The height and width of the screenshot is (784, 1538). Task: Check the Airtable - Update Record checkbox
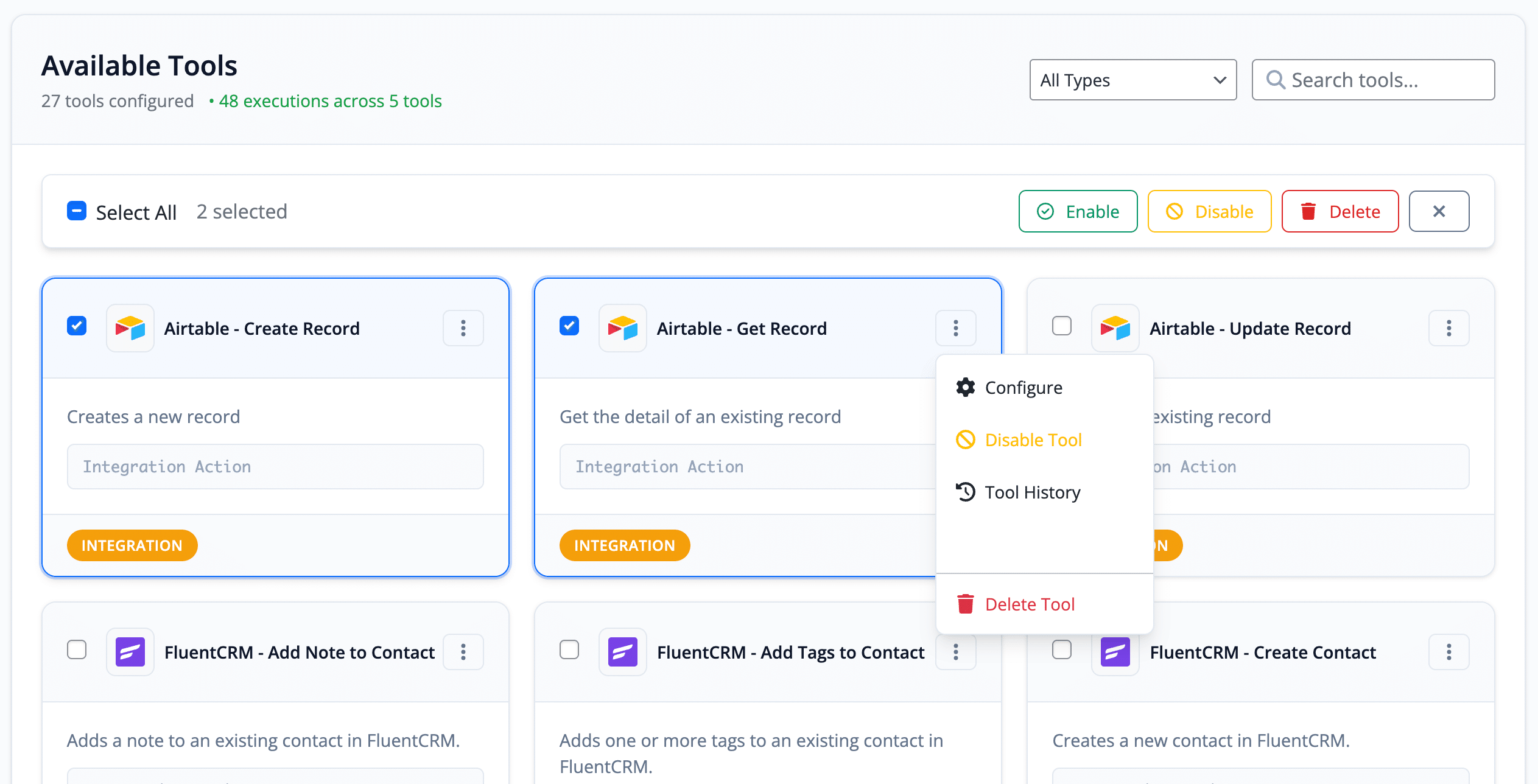click(x=1061, y=326)
